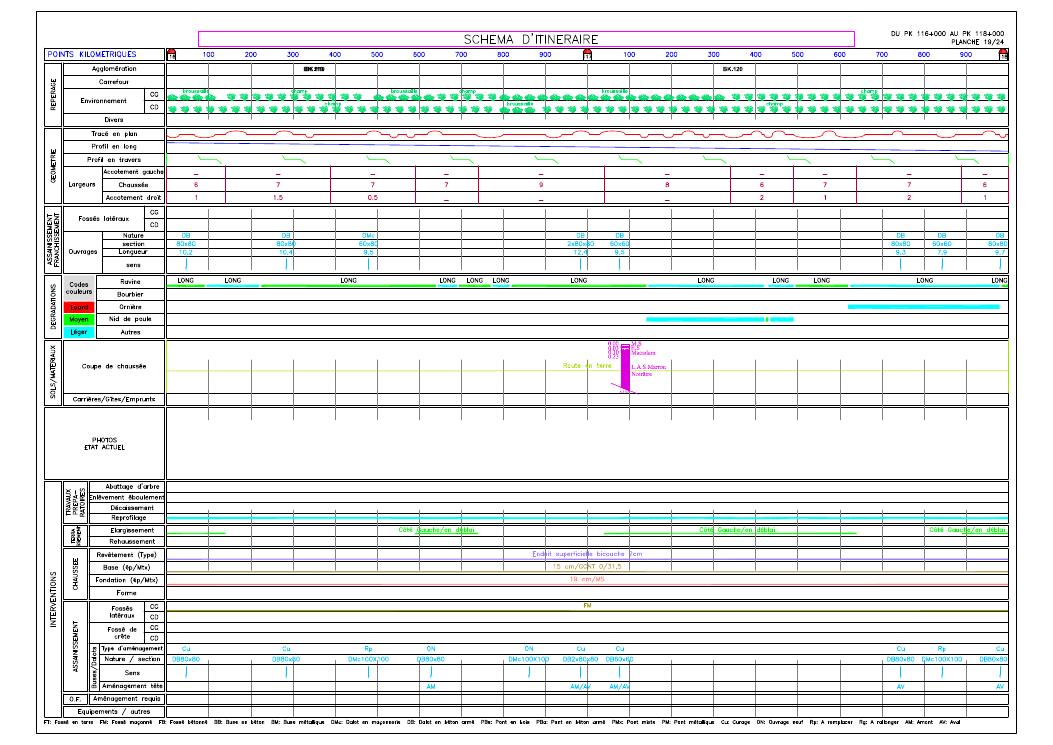
Task: Click the vertical INTERVENTIONS section label
Action: tap(53, 603)
